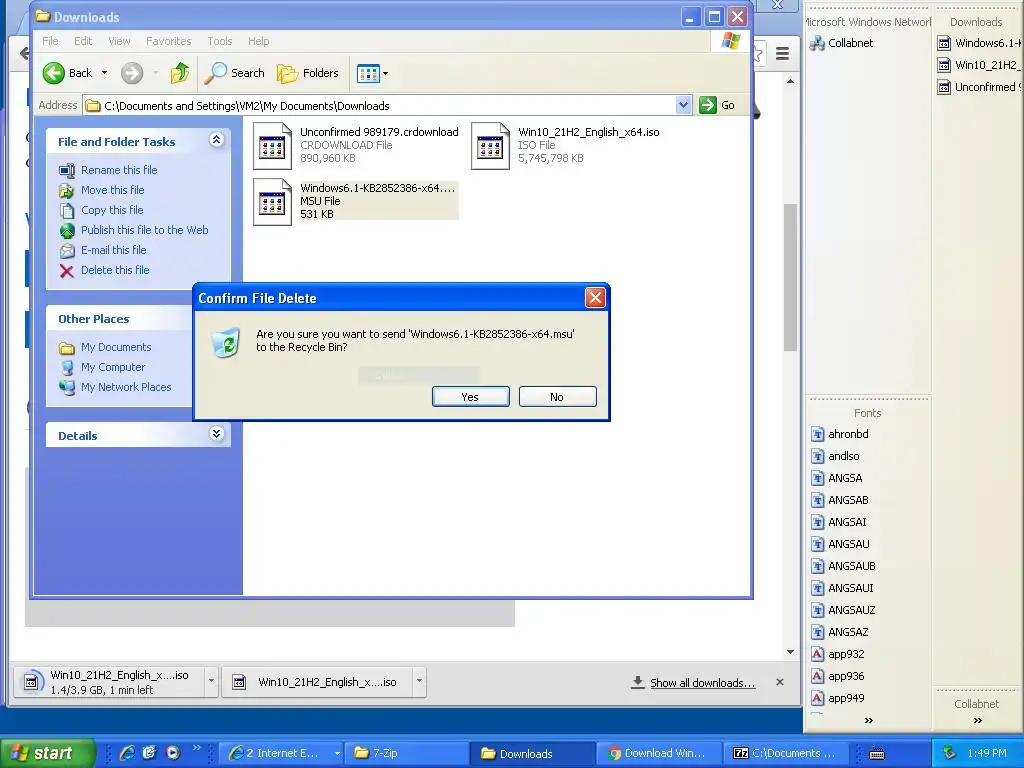Click the Forward arrow icon in Explorer toolbar

coord(132,73)
